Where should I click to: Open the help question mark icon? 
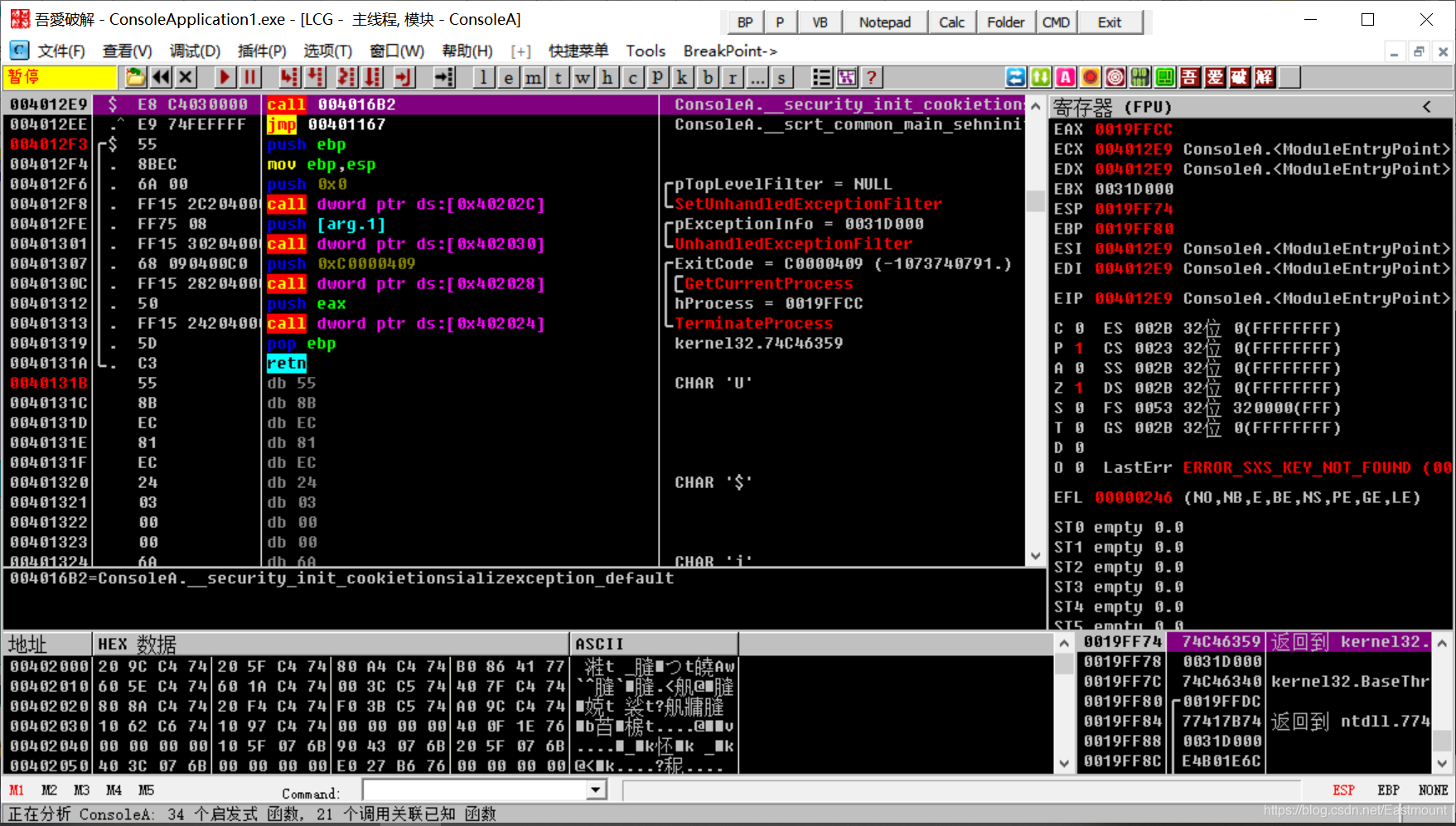click(871, 78)
